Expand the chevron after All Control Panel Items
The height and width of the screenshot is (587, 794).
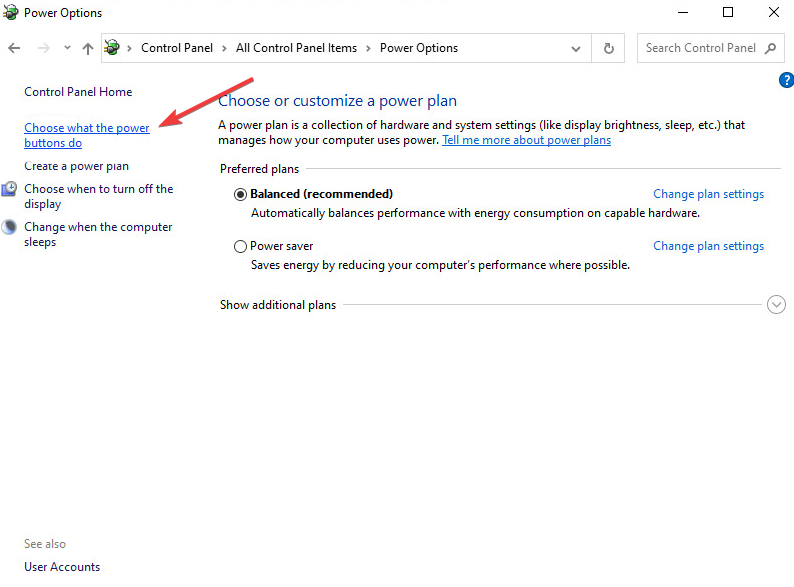368,49
